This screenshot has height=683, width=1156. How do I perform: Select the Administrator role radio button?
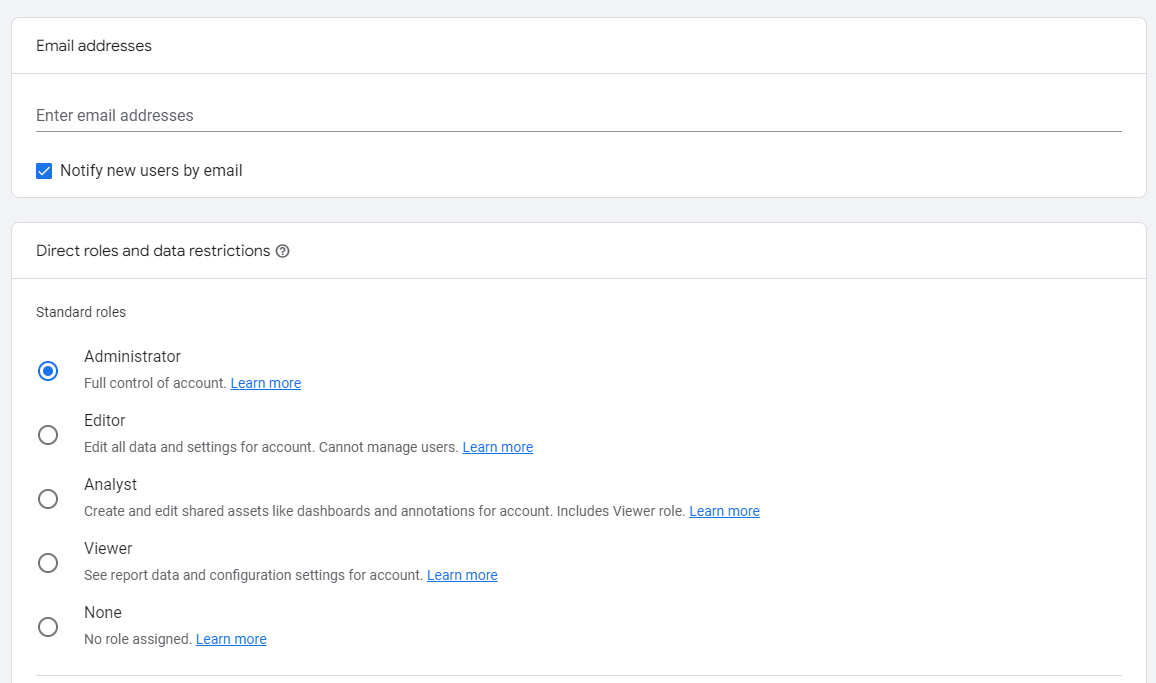coord(48,371)
